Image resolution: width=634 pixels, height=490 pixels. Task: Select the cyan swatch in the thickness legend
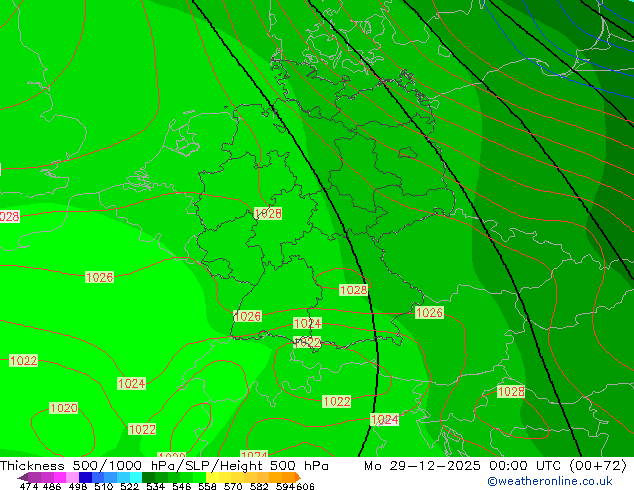pyautogui.click(x=136, y=477)
